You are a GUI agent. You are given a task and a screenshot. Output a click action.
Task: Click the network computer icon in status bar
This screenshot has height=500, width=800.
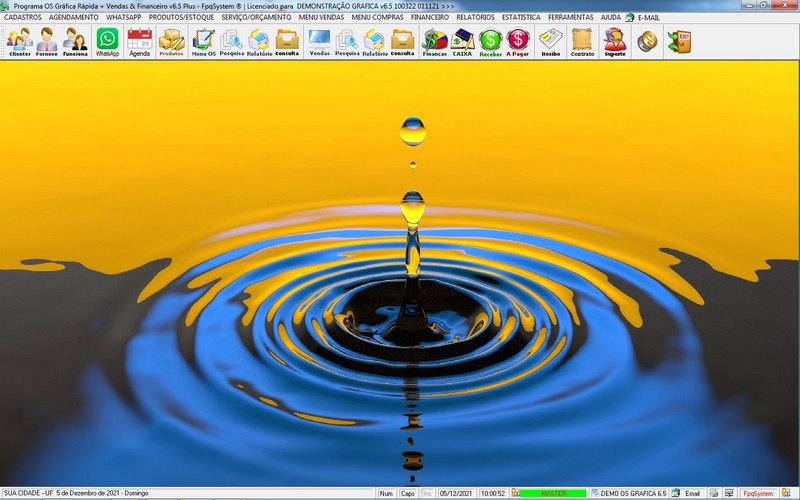click(729, 493)
